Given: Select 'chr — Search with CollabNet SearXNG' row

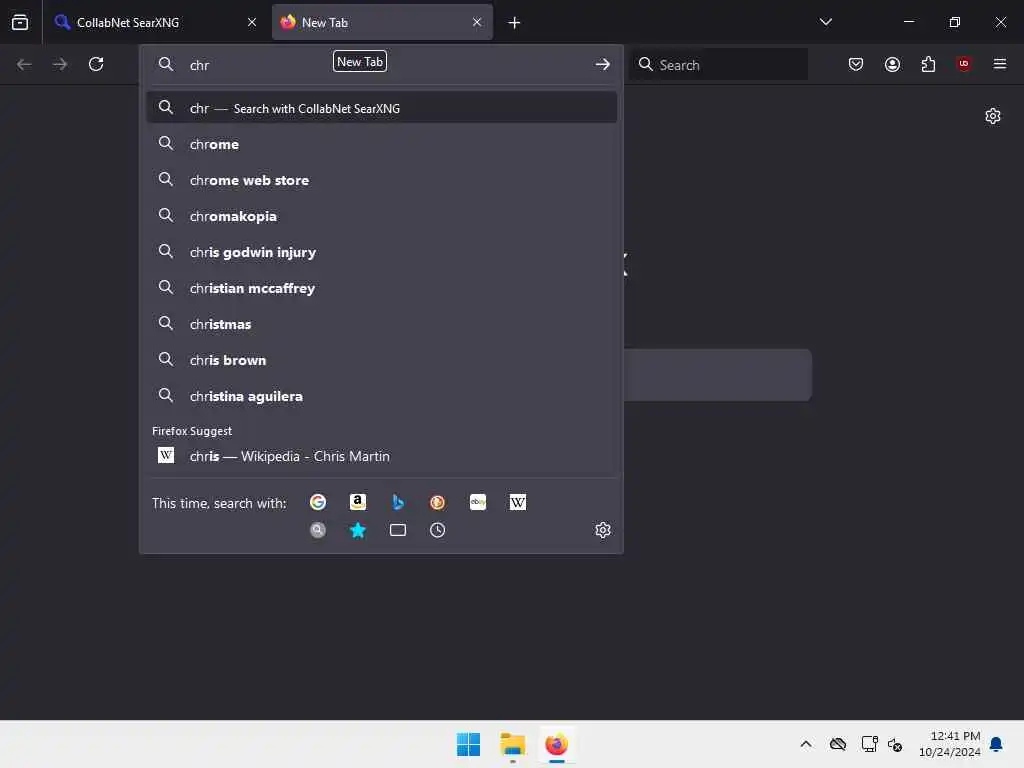Looking at the screenshot, I should point(382,108).
